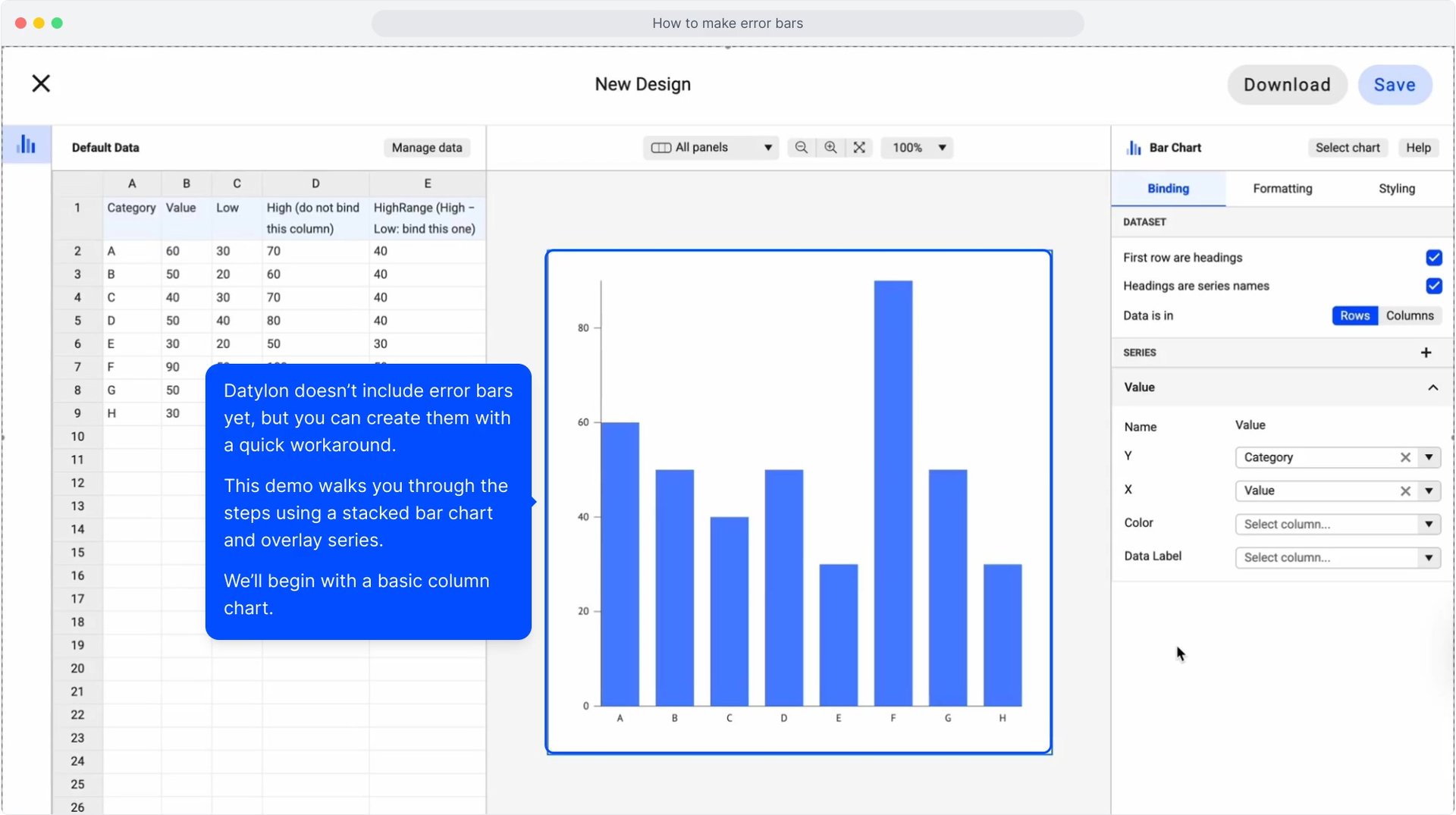This screenshot has height=815, width=1456.
Task: Uncheck First row are headings
Action: pos(1433,258)
